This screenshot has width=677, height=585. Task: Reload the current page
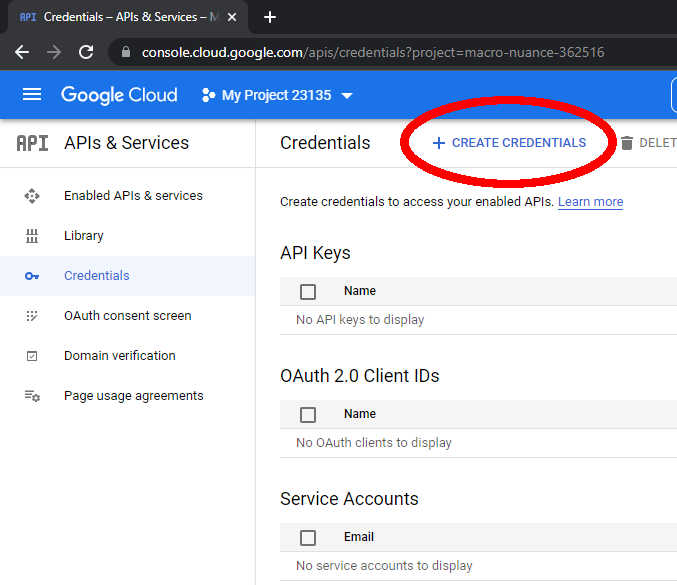86,52
